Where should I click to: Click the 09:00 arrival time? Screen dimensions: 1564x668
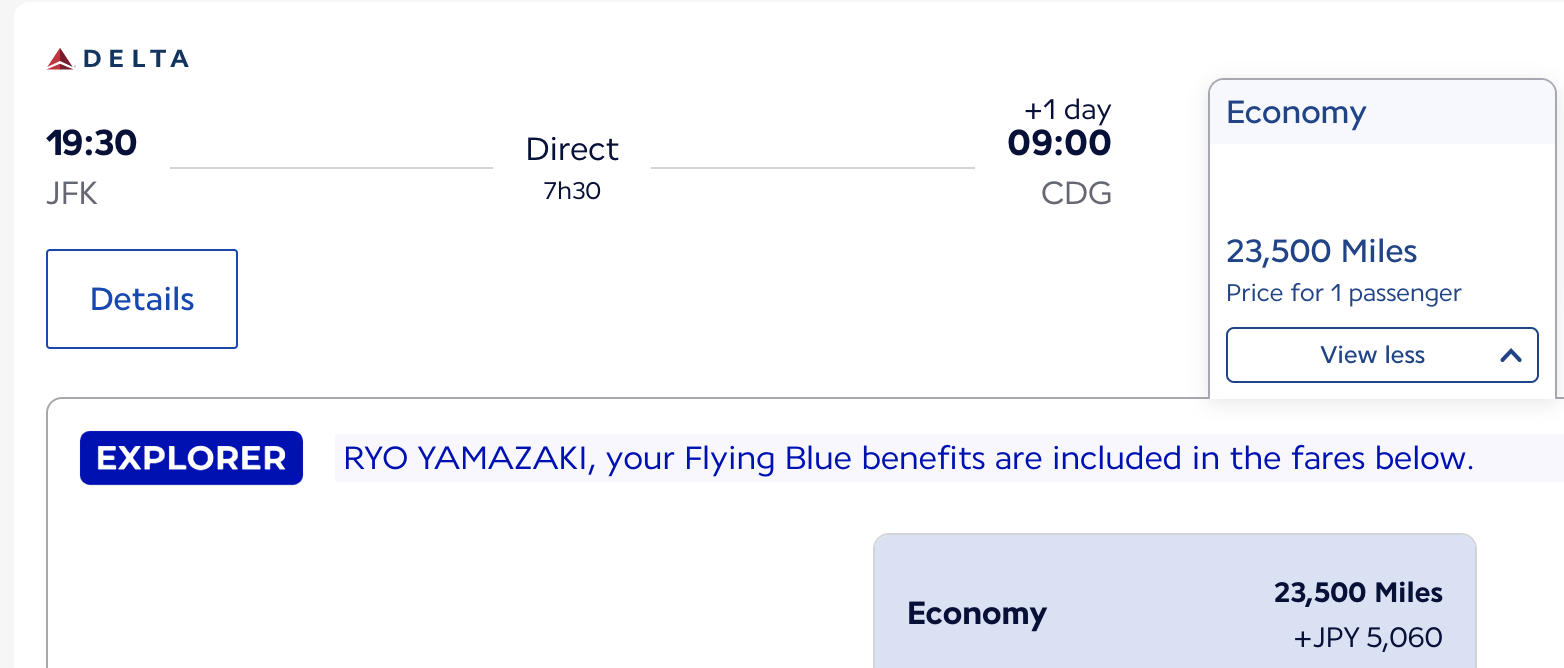pos(1059,144)
